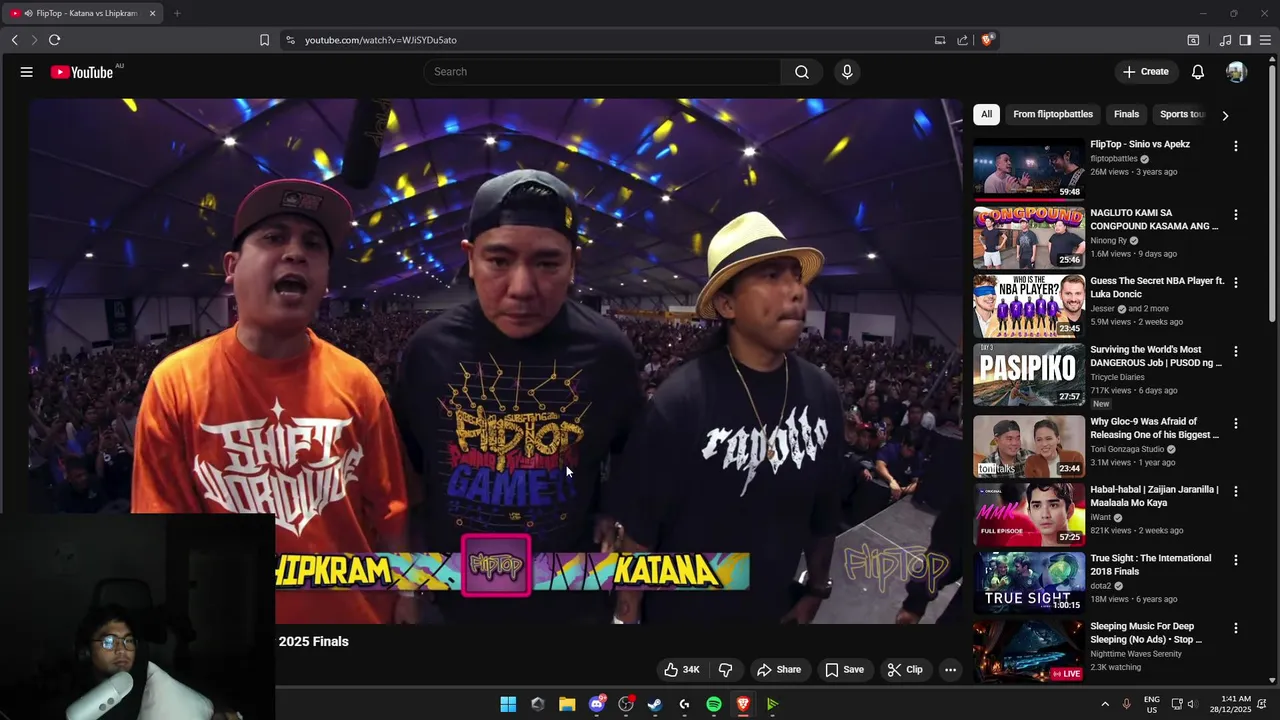Viewport: 1280px width, 720px height.
Task: Reload the page with refresh icon
Action: pyautogui.click(x=55, y=40)
